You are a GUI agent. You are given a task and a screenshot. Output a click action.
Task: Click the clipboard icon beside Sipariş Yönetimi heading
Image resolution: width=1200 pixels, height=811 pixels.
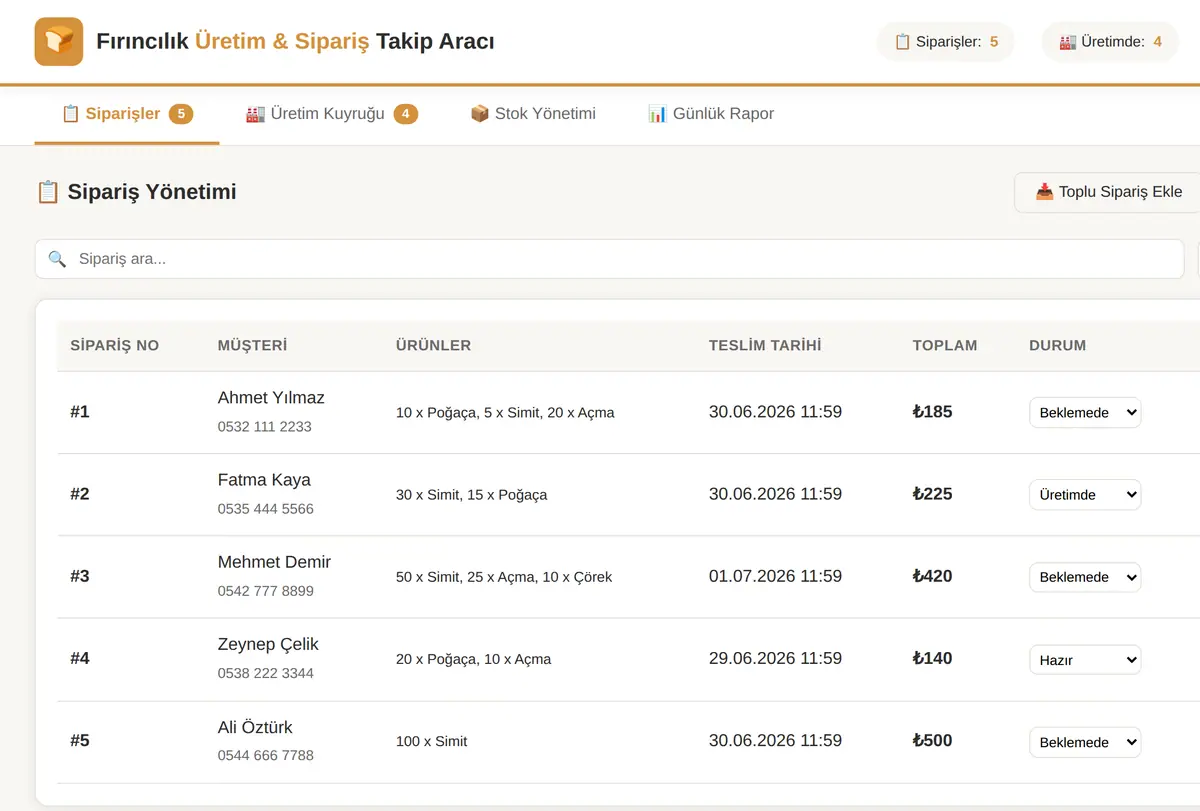(47, 192)
